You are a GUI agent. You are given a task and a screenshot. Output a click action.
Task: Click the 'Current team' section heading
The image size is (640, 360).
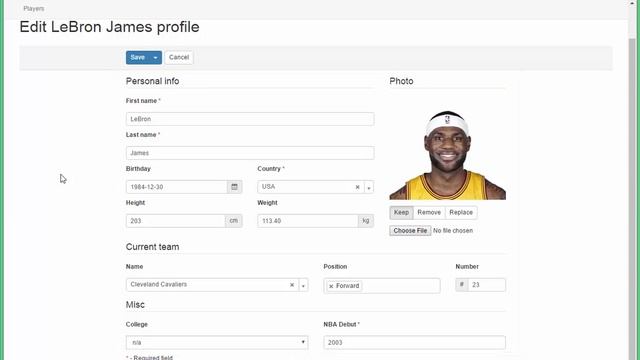point(153,247)
